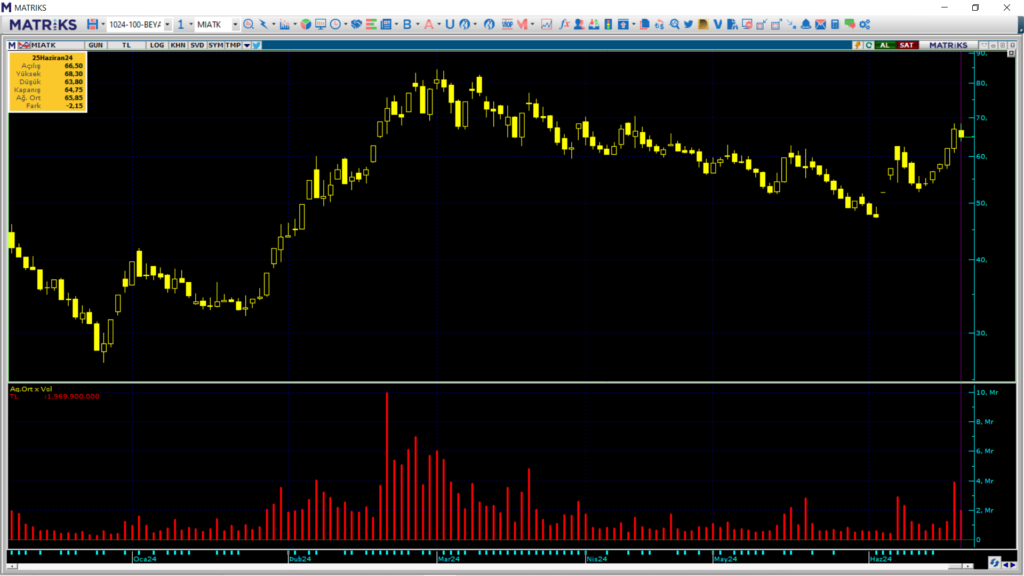
Task: Open the MIATK symbol combo box
Action: (217, 25)
